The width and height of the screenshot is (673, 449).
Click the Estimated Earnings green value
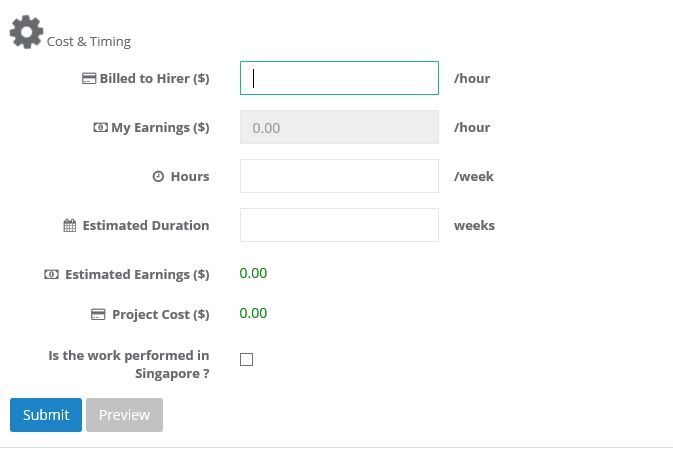253,273
